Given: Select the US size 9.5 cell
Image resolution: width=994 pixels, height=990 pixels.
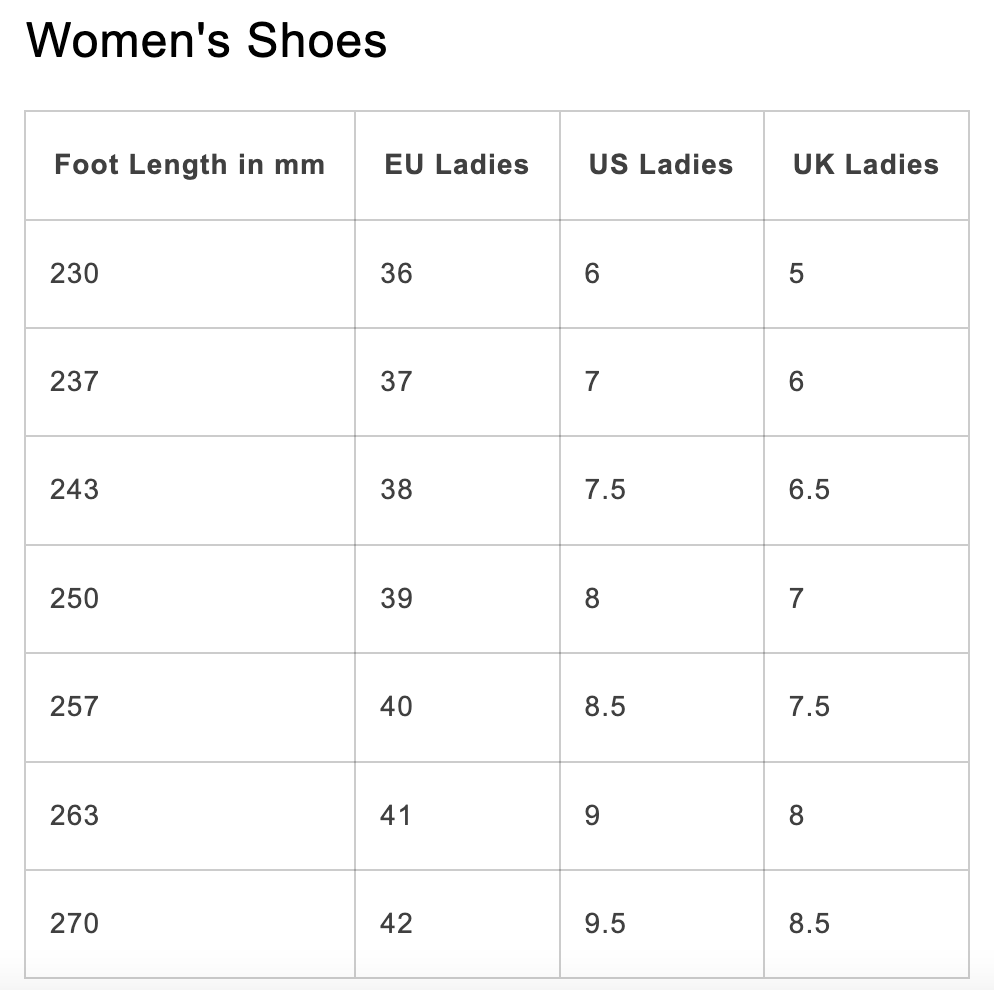Looking at the screenshot, I should click(x=662, y=923).
